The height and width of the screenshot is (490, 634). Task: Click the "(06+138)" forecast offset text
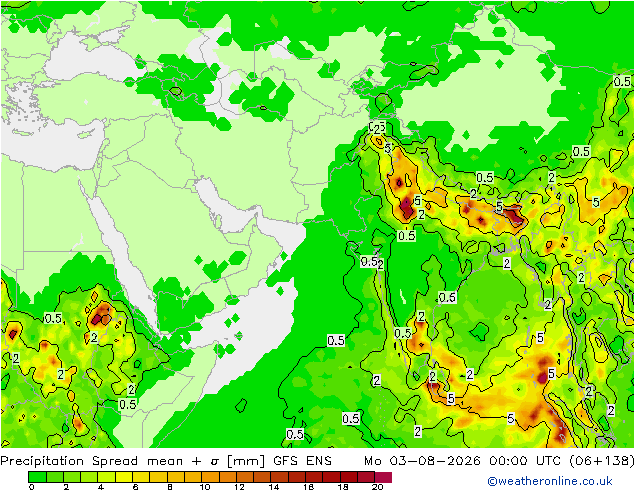601,461
